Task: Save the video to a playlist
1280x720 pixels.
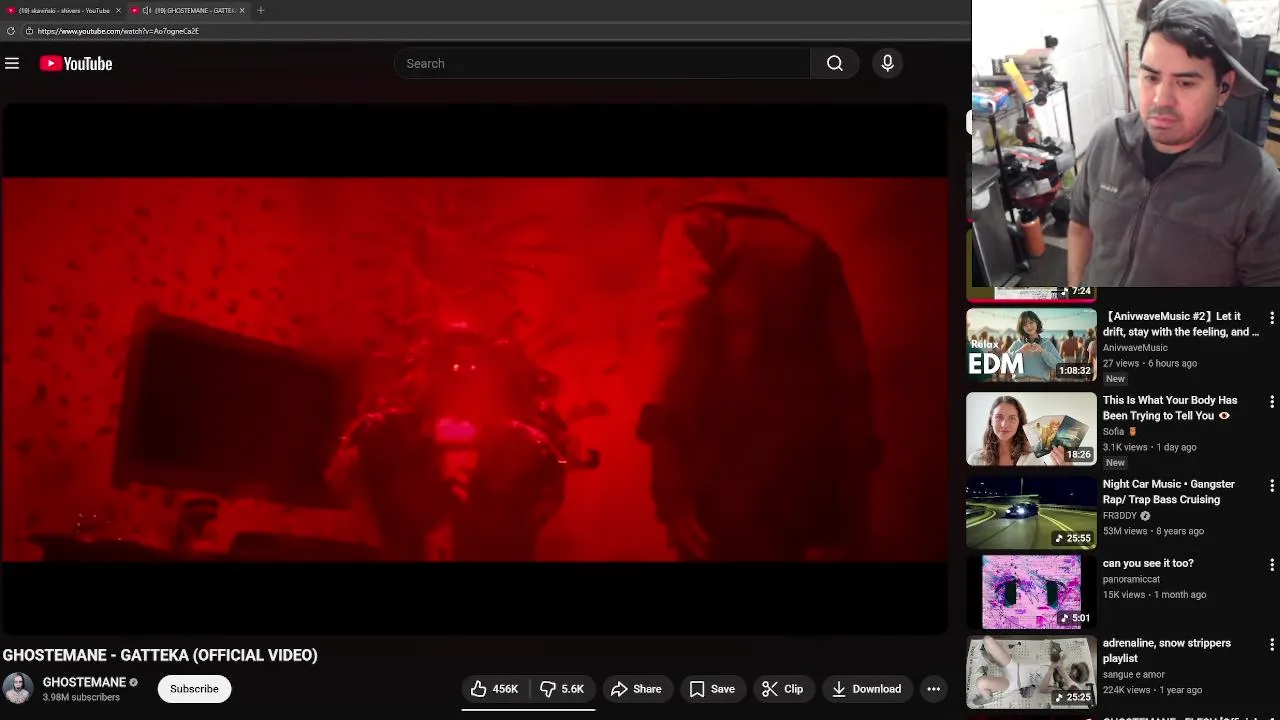Action: pos(712,689)
